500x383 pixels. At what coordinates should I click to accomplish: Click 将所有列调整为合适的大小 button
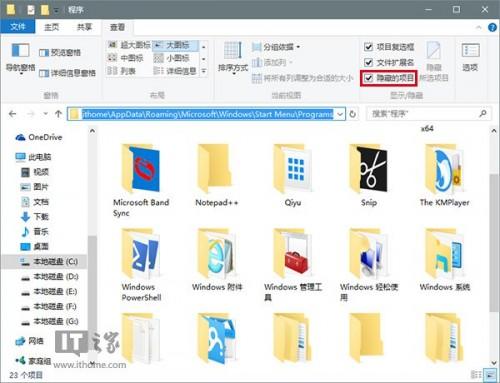click(x=303, y=78)
